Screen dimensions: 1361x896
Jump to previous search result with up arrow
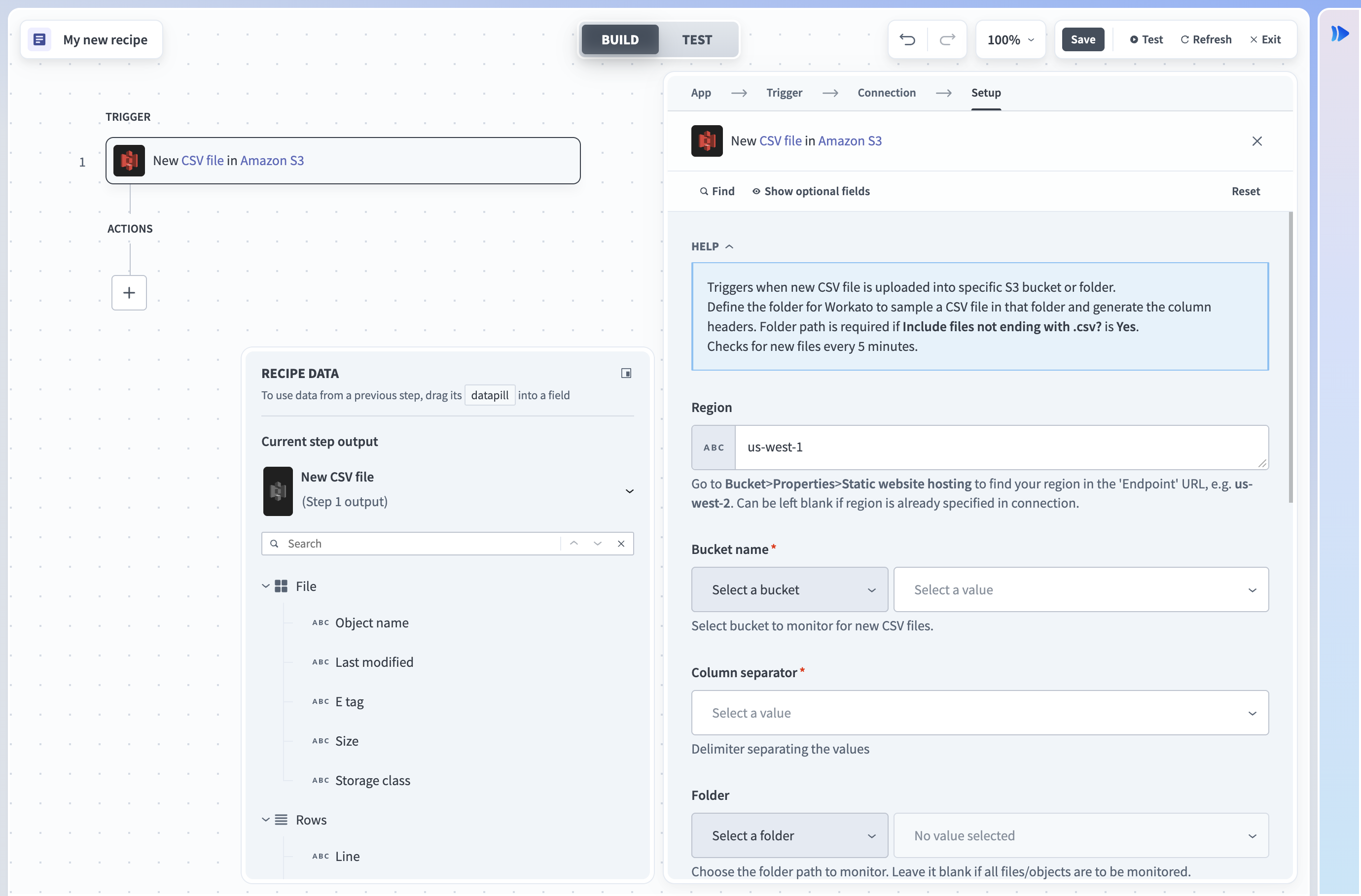click(x=574, y=544)
